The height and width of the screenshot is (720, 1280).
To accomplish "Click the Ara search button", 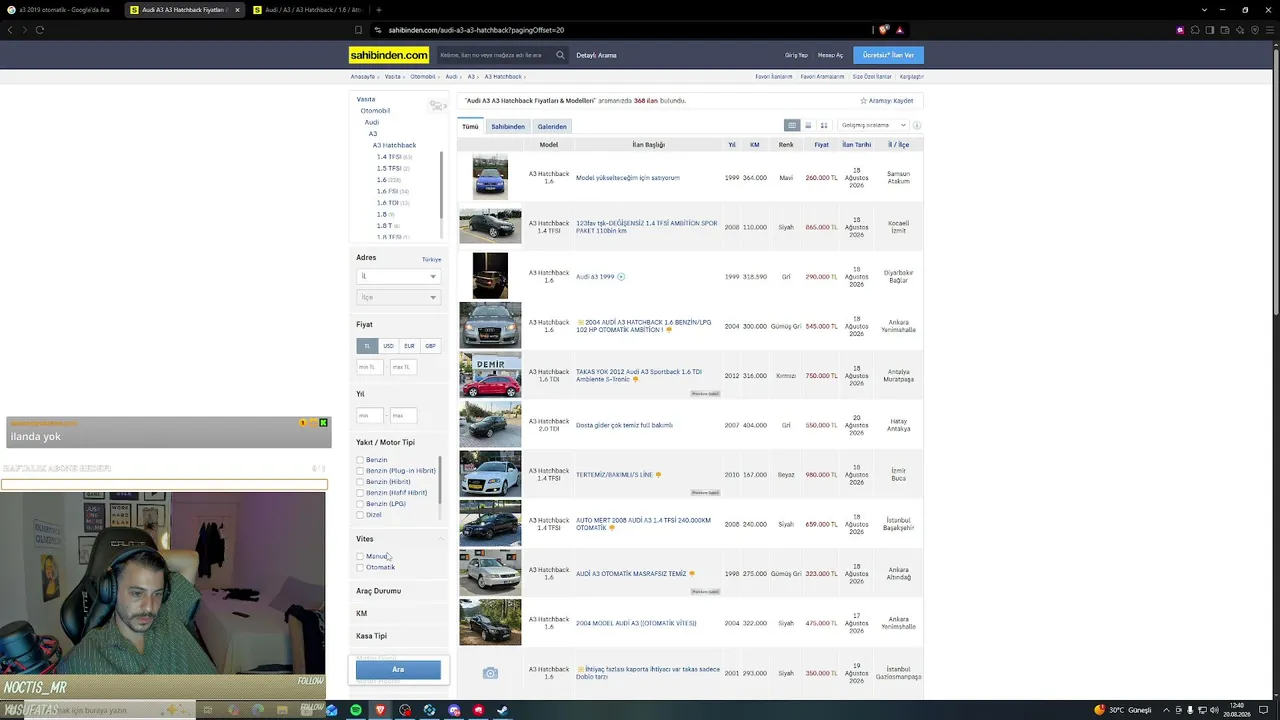I will 398,669.
